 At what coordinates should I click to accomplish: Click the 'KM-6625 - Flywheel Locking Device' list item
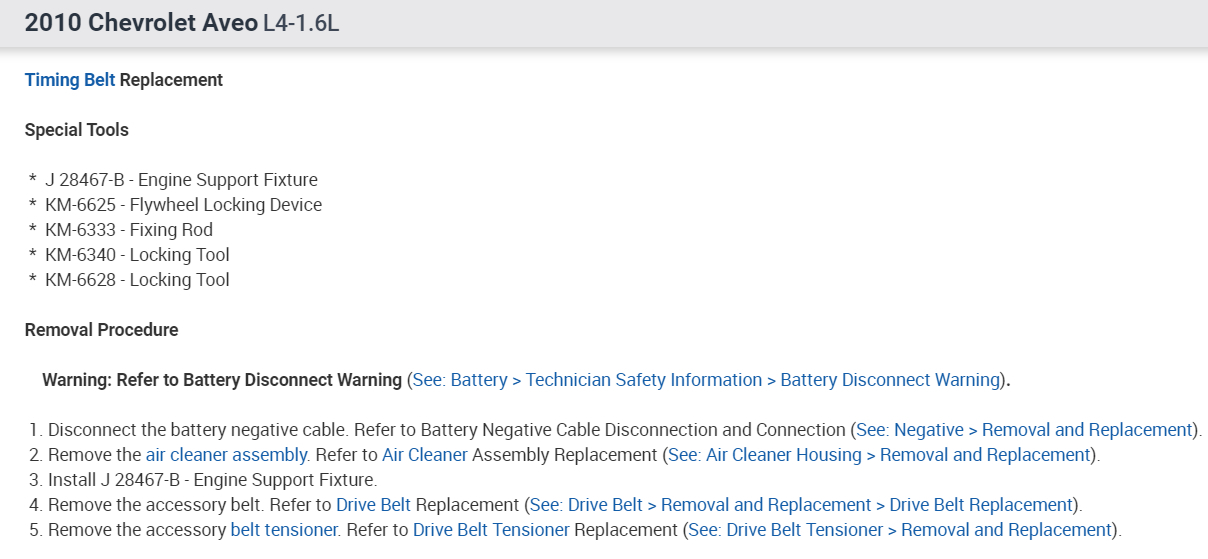[x=183, y=205]
